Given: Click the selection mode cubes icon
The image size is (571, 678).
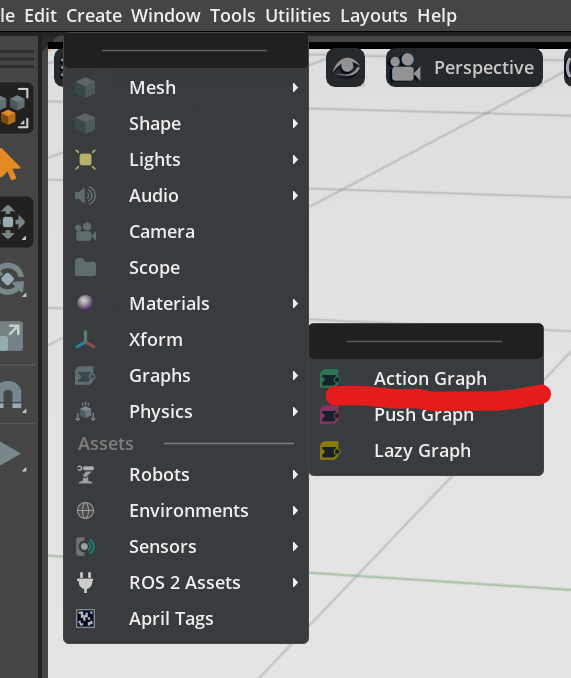Looking at the screenshot, I should pyautogui.click(x=15, y=108).
